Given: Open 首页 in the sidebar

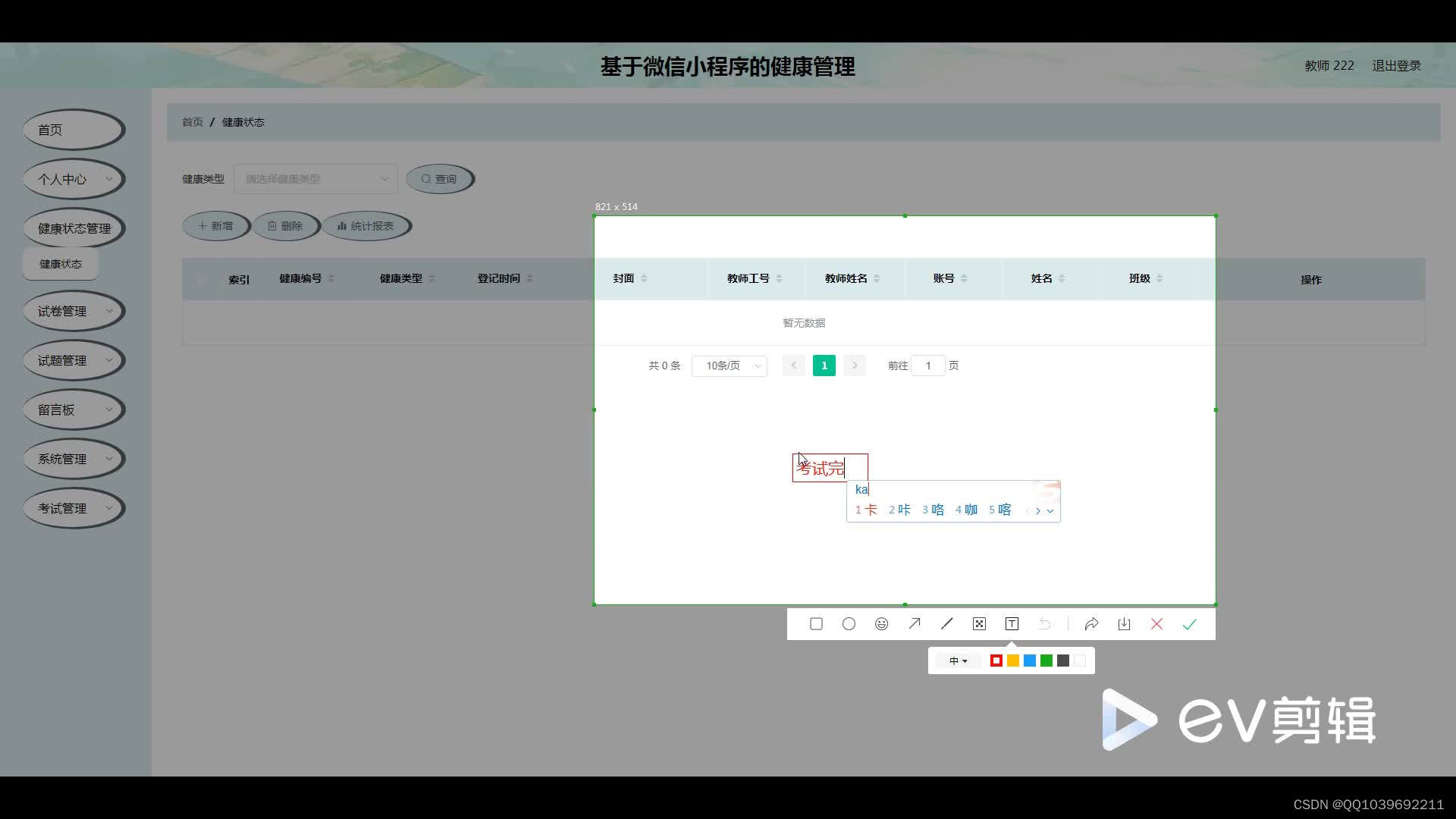Looking at the screenshot, I should pos(74,130).
